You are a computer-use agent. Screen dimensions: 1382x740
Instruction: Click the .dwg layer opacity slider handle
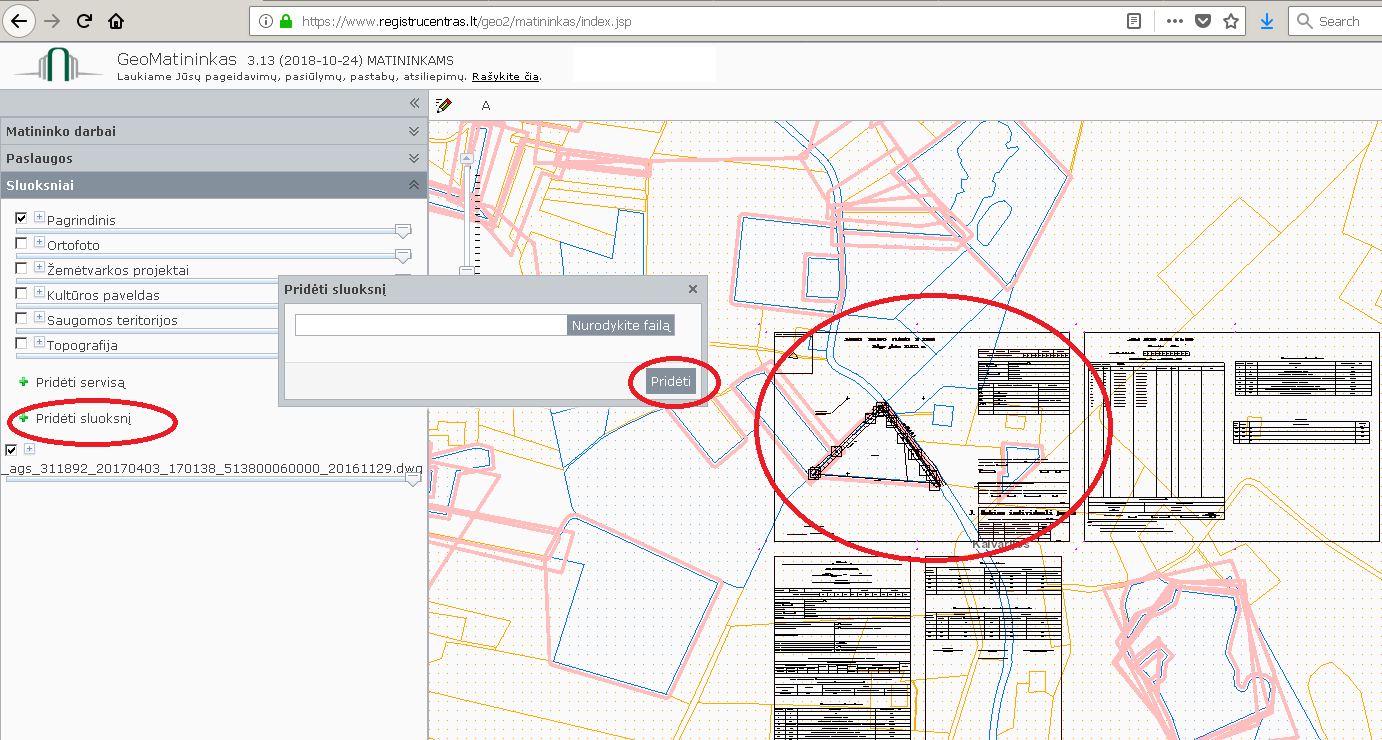(x=413, y=479)
